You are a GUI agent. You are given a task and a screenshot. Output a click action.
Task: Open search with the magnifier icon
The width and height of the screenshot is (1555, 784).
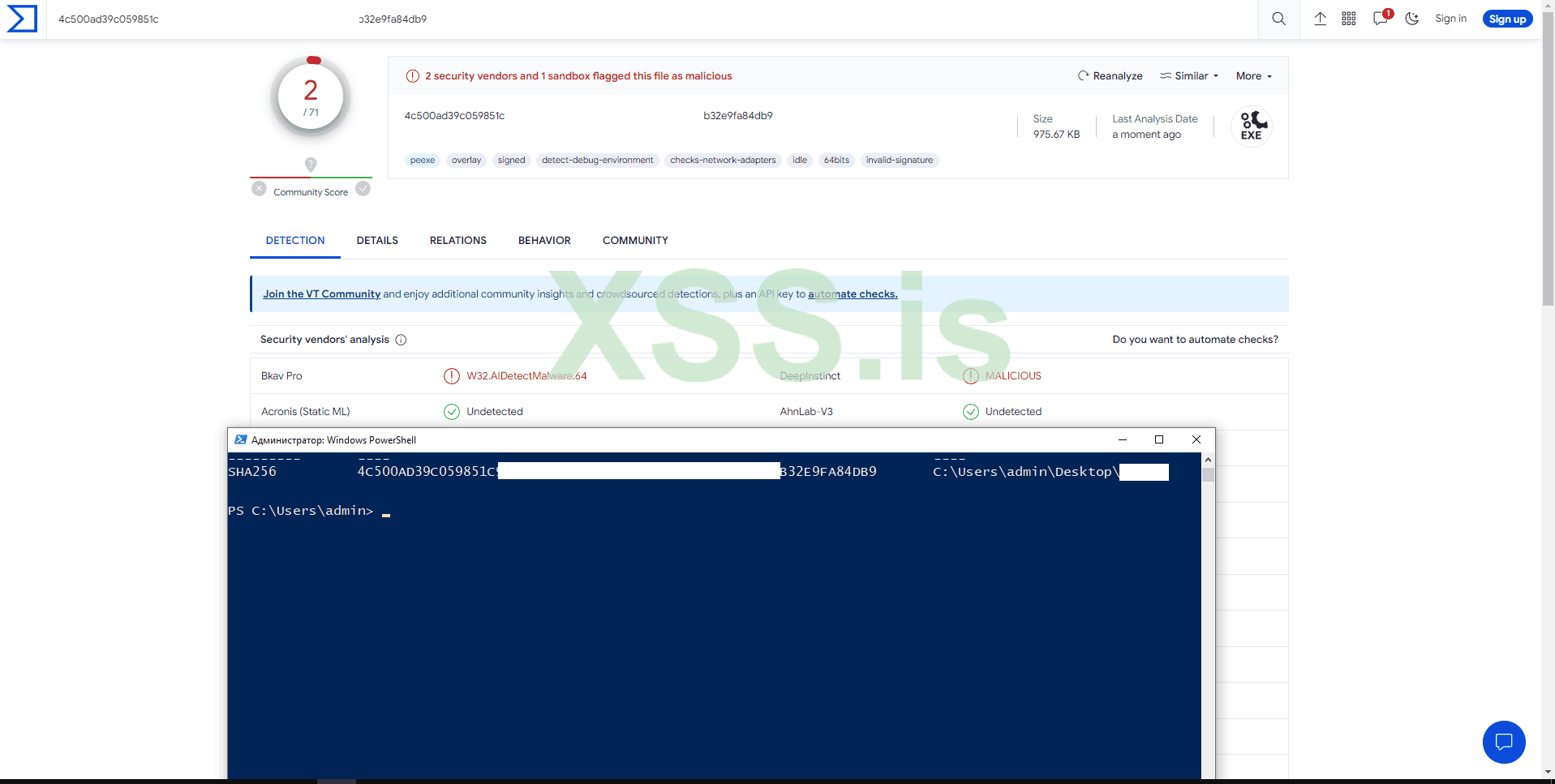[1278, 19]
